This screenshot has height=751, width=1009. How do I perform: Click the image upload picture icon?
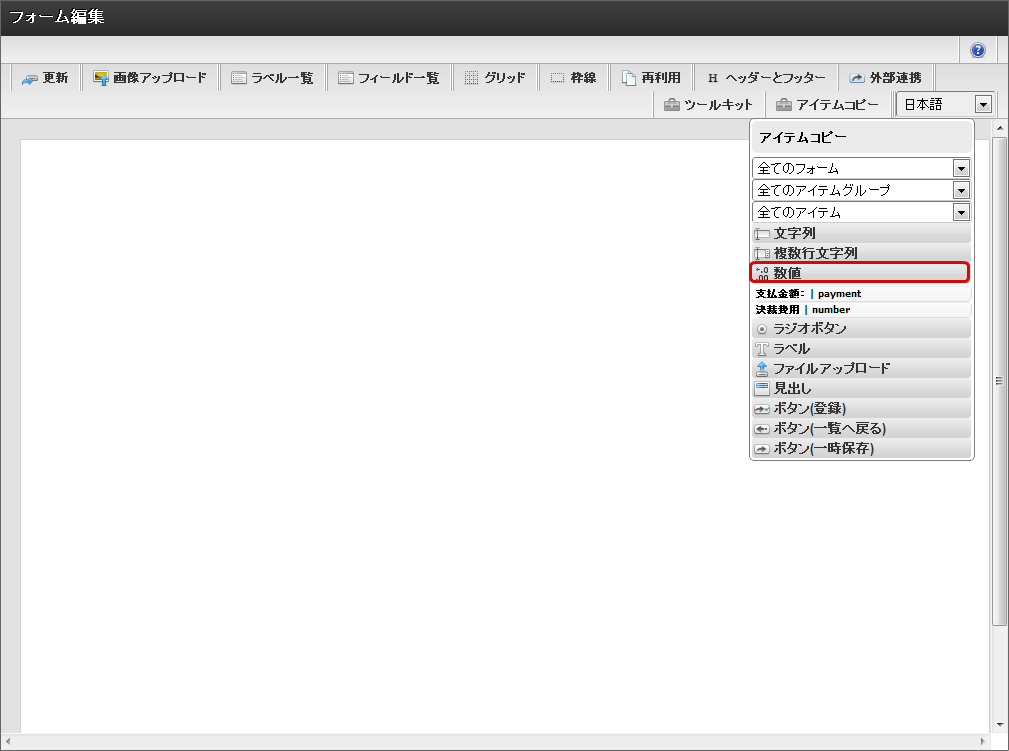point(101,78)
